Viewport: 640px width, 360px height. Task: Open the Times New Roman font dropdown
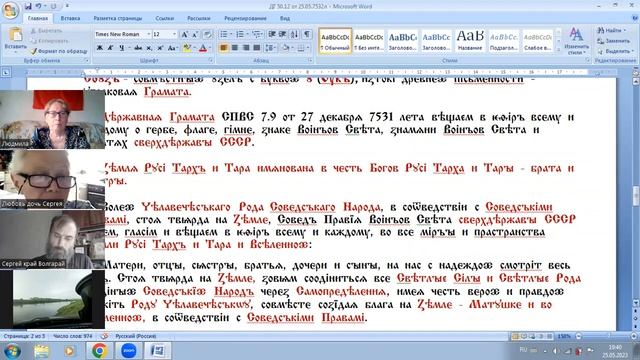(x=148, y=34)
